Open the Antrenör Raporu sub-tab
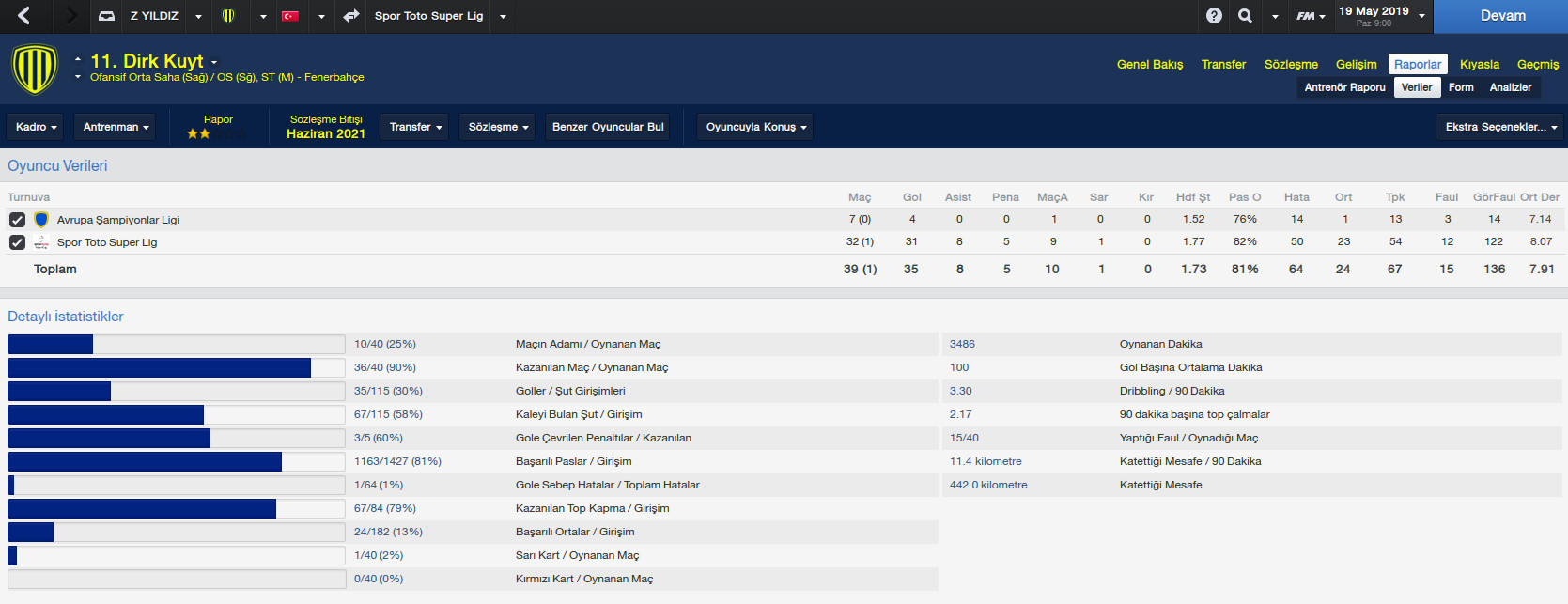1568x604 pixels. [x=1344, y=87]
